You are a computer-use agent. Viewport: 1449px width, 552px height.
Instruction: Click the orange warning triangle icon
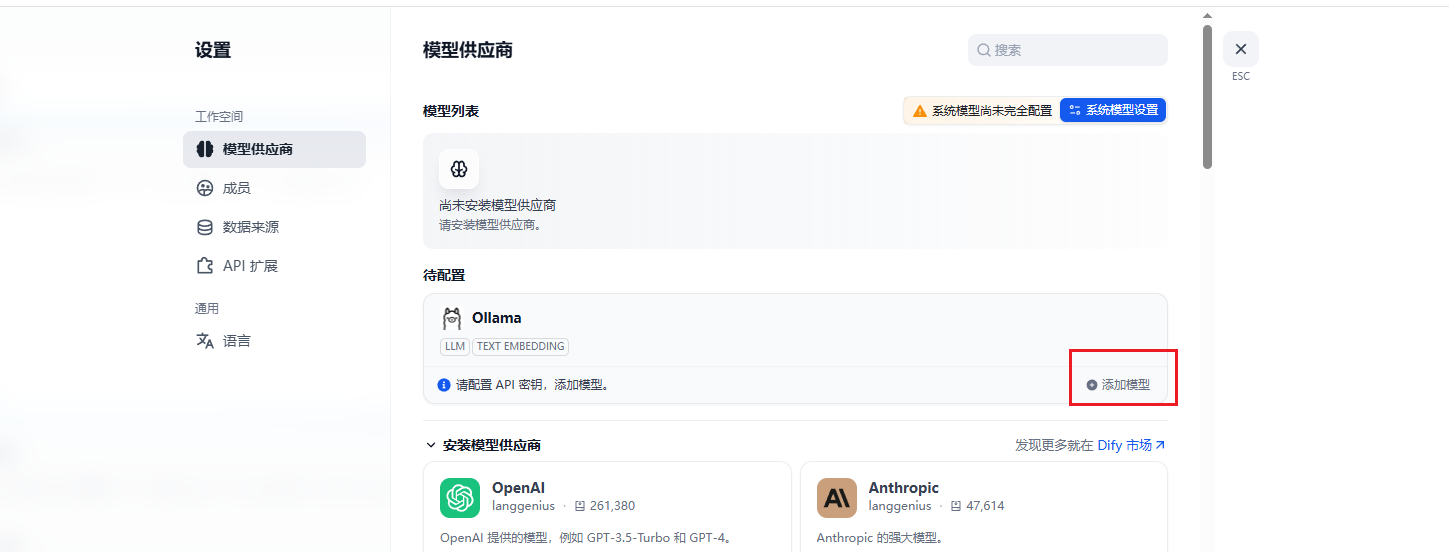(920, 110)
